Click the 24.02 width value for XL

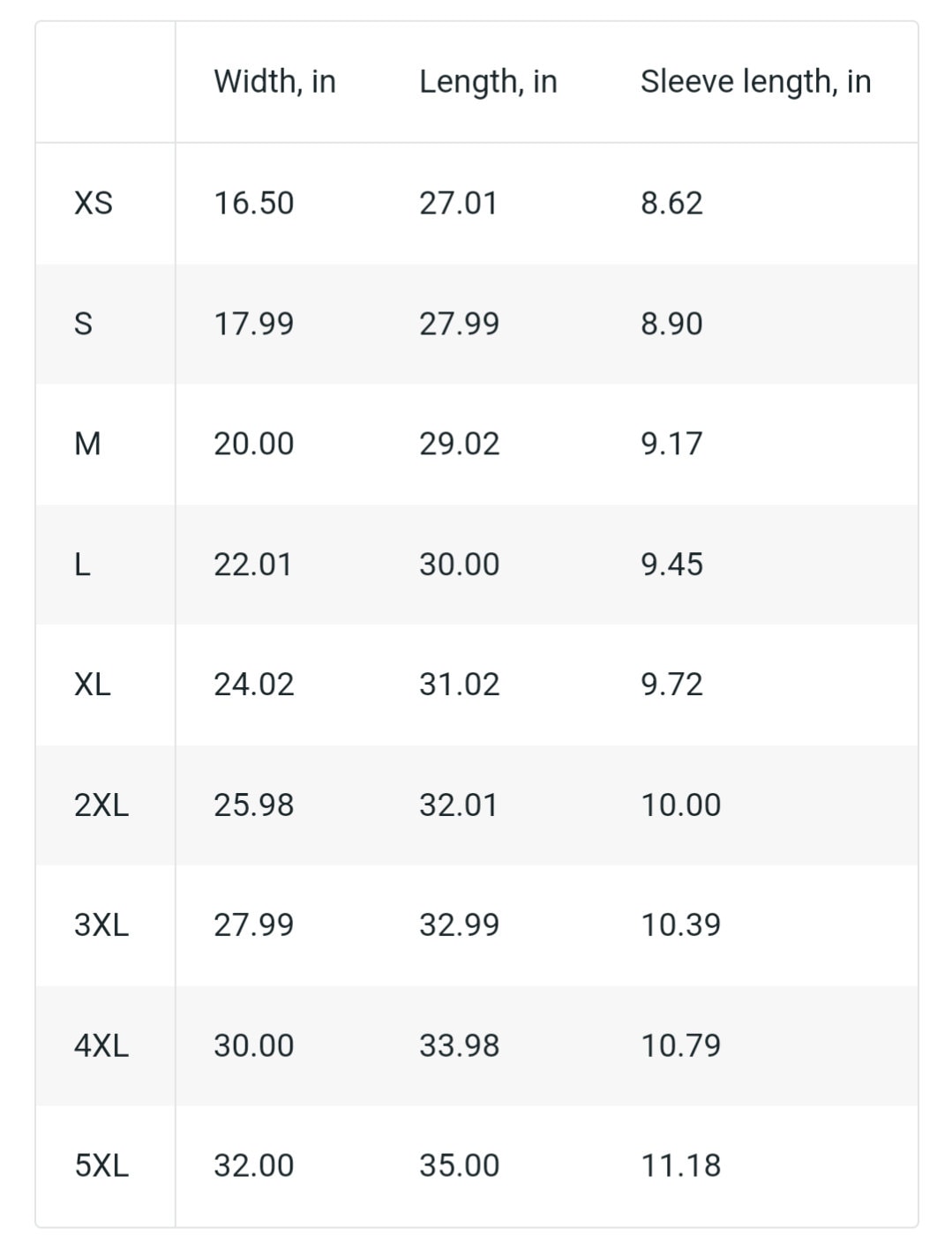point(254,685)
